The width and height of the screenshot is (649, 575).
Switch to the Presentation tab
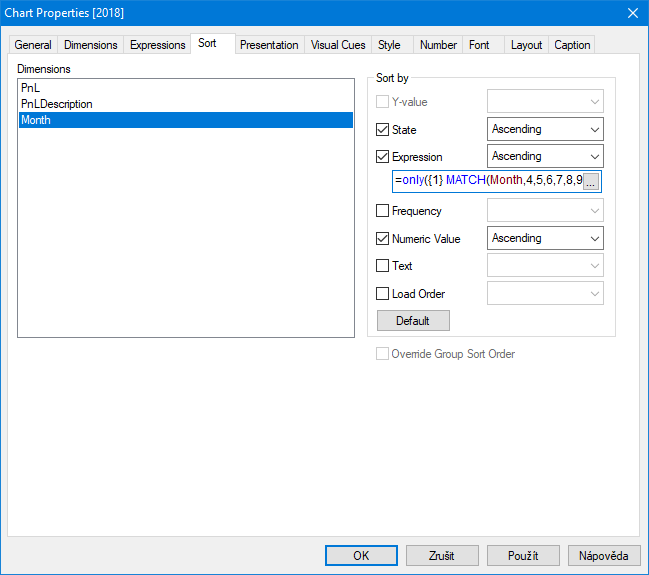(x=269, y=45)
